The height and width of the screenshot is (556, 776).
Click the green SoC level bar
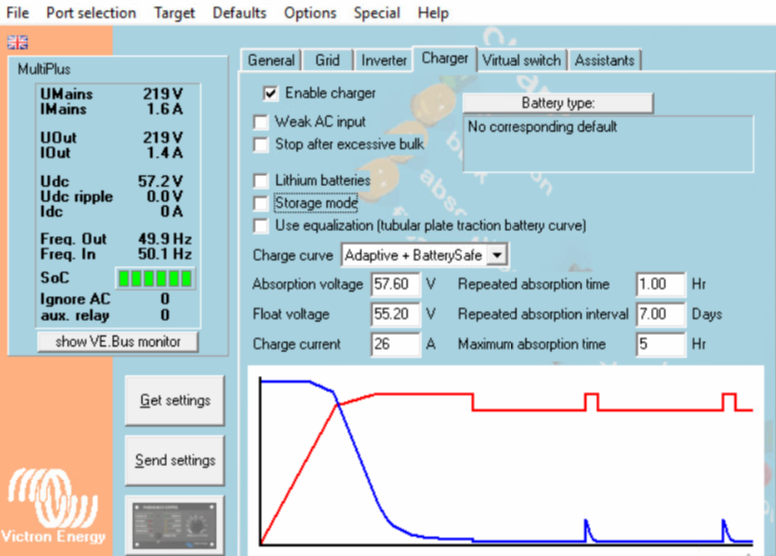(x=155, y=278)
